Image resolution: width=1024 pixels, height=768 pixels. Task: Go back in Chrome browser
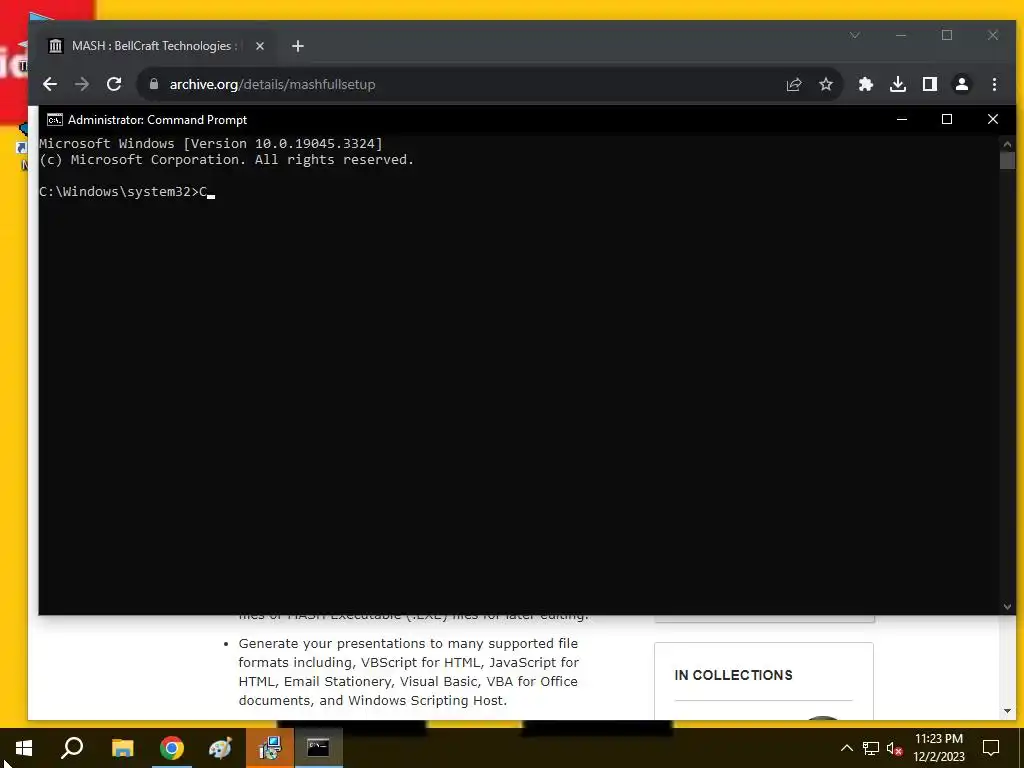click(x=50, y=84)
